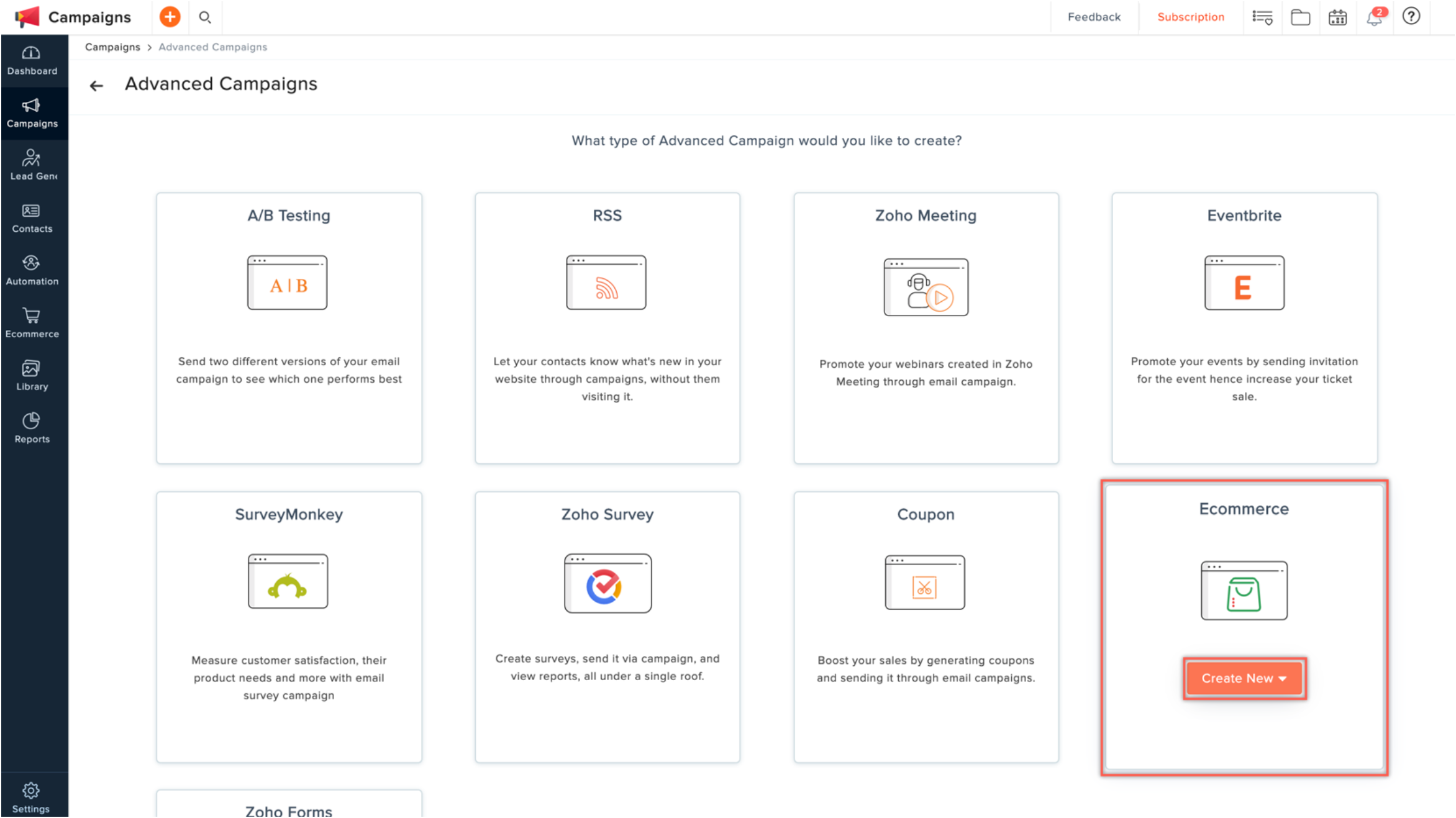The image size is (1456, 818).
Task: Open Contacts in the sidebar
Action: click(32, 219)
